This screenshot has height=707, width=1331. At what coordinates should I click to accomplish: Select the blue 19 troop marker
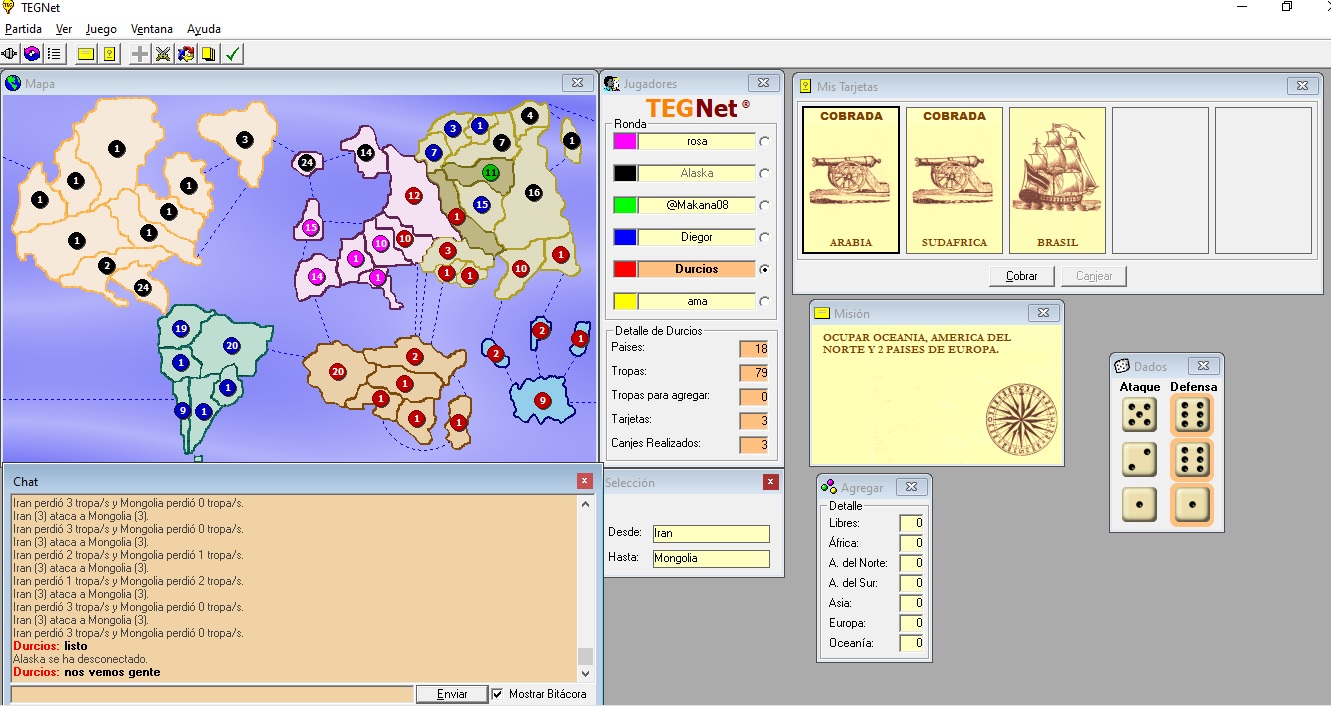coord(181,328)
